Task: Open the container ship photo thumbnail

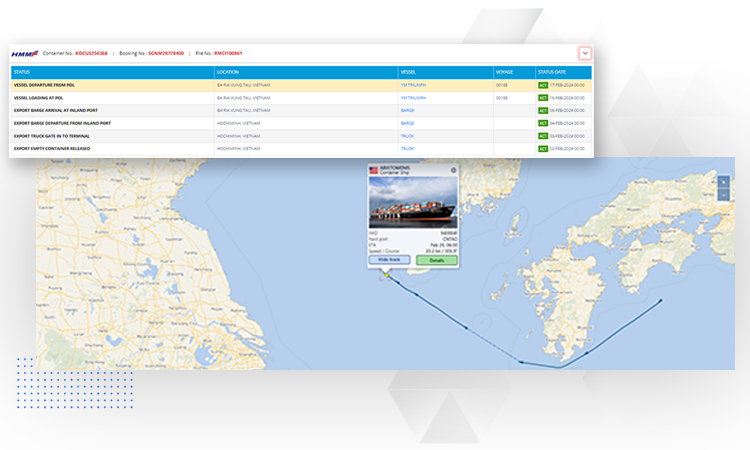Action: [413, 201]
